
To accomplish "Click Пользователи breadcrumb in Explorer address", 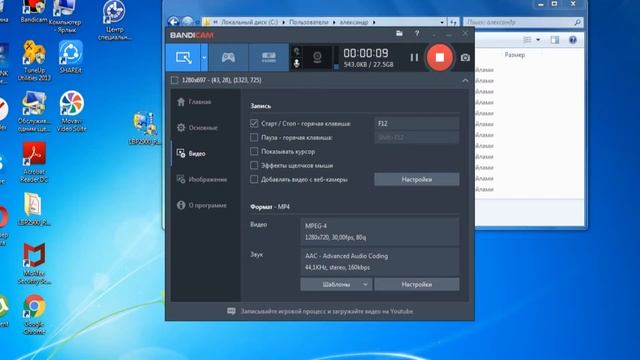I will (309, 22).
